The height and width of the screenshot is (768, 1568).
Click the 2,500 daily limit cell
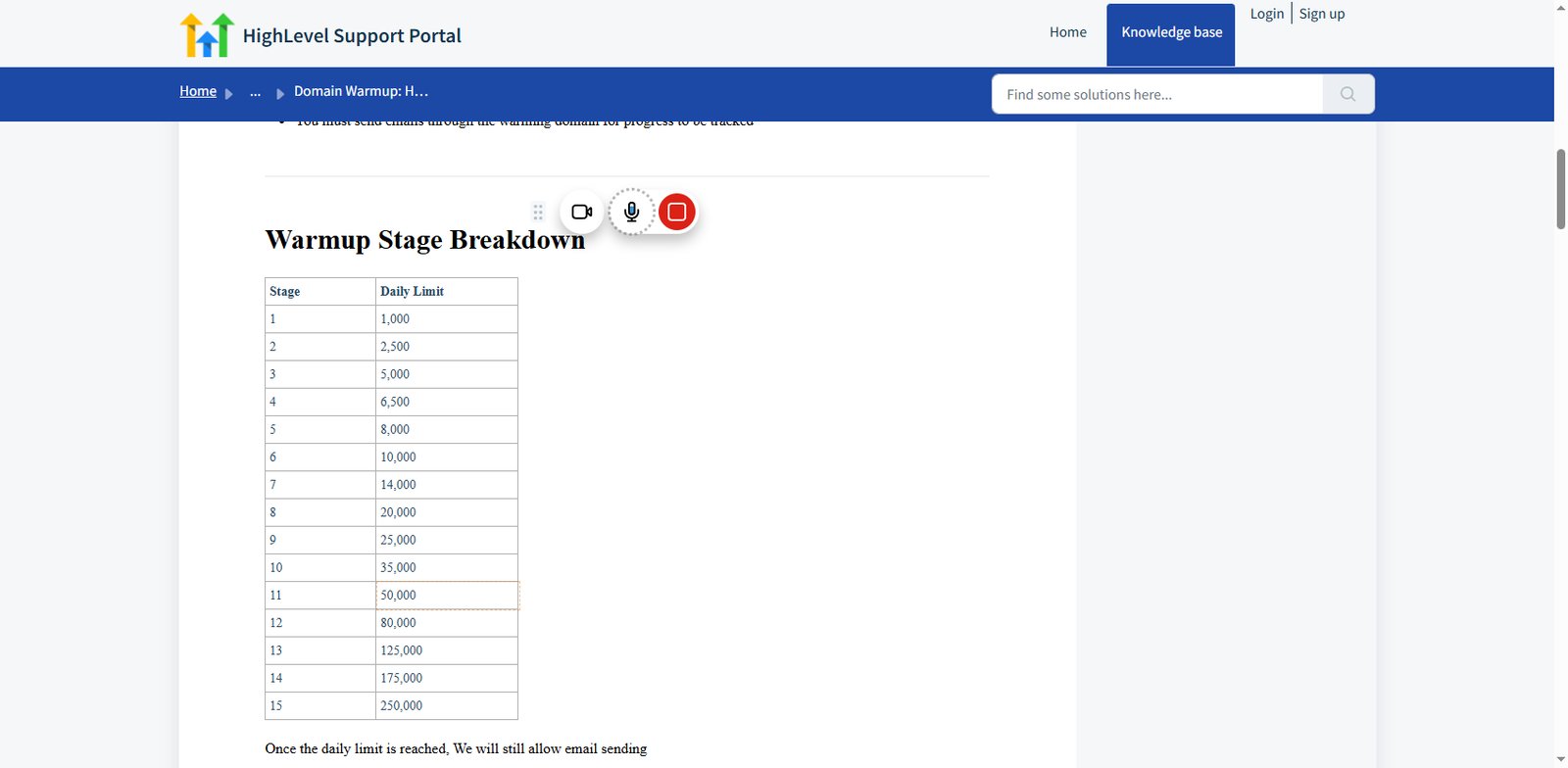tap(447, 347)
